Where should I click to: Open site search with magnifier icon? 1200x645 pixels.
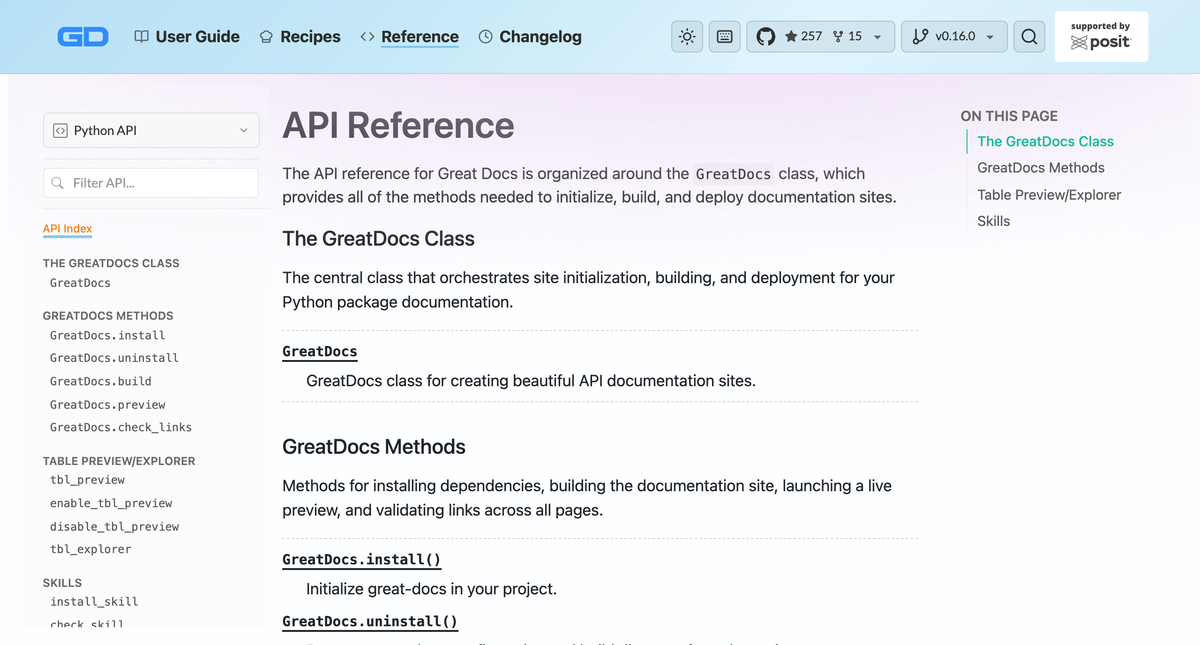[1029, 37]
